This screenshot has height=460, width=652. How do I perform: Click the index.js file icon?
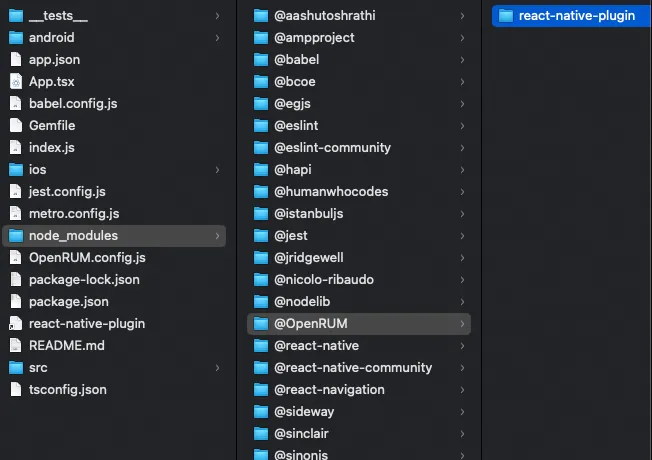tap(16, 148)
